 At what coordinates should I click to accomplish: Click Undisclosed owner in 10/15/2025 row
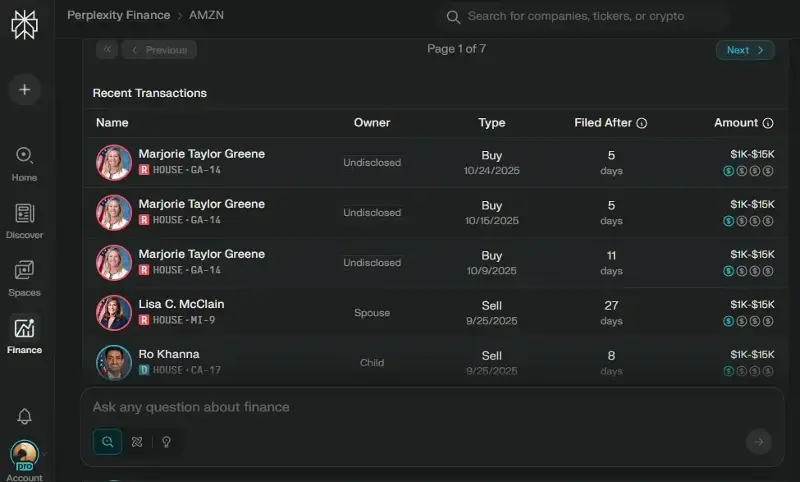372,213
